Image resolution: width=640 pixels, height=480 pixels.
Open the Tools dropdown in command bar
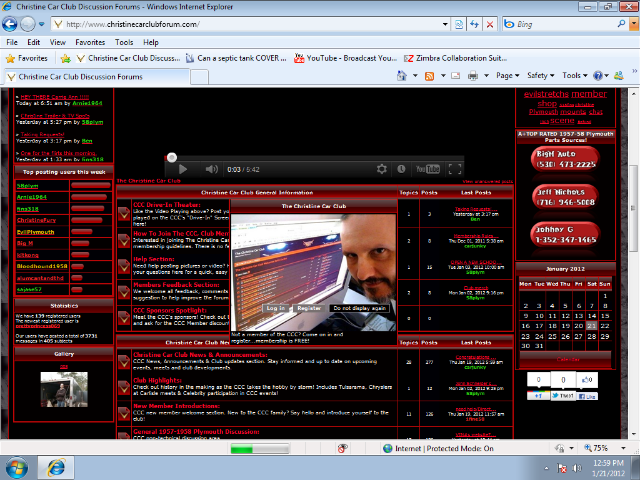point(575,76)
